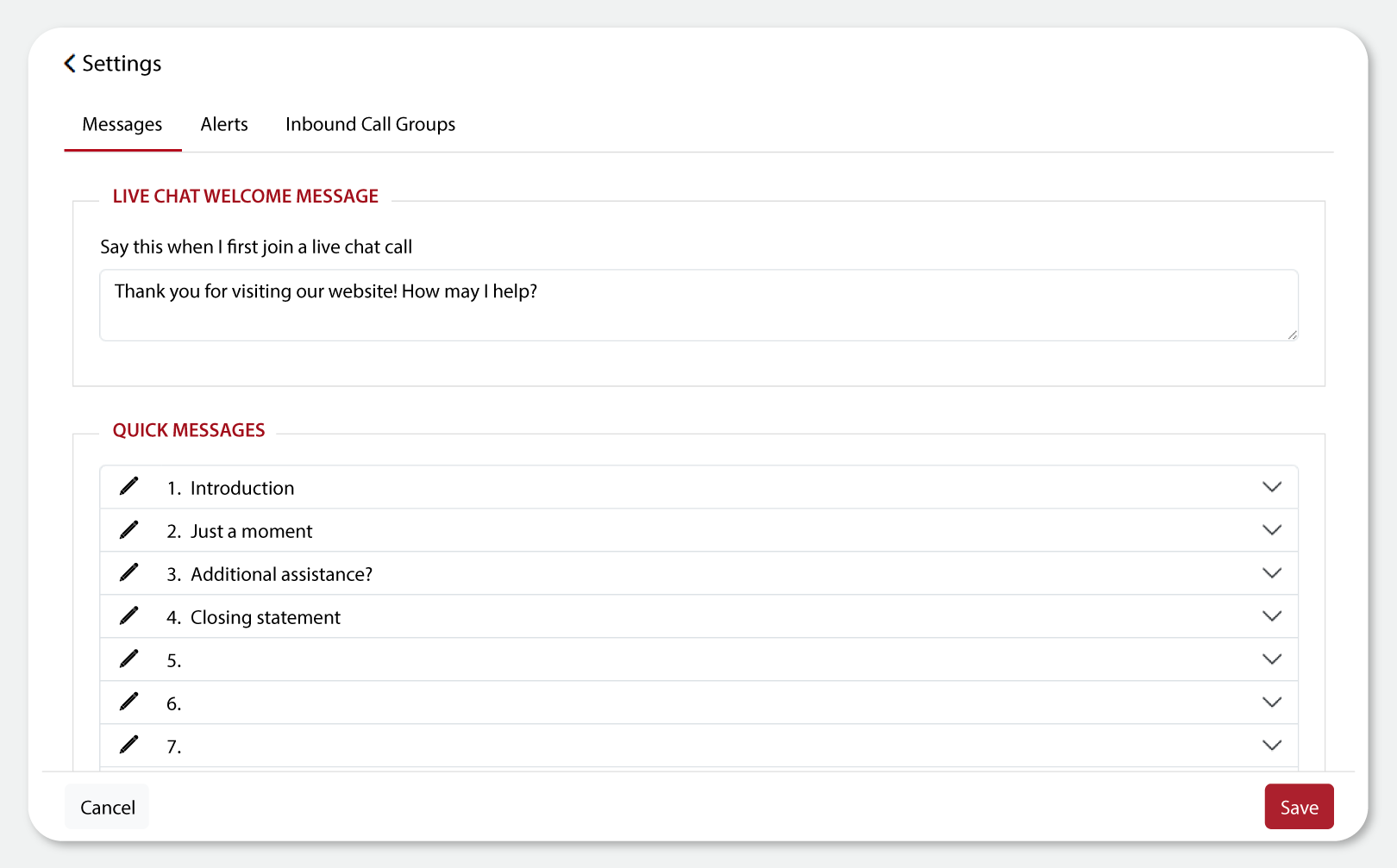Edit the Just a moment quick message
This screenshot has height=868, width=1397.
click(129, 529)
